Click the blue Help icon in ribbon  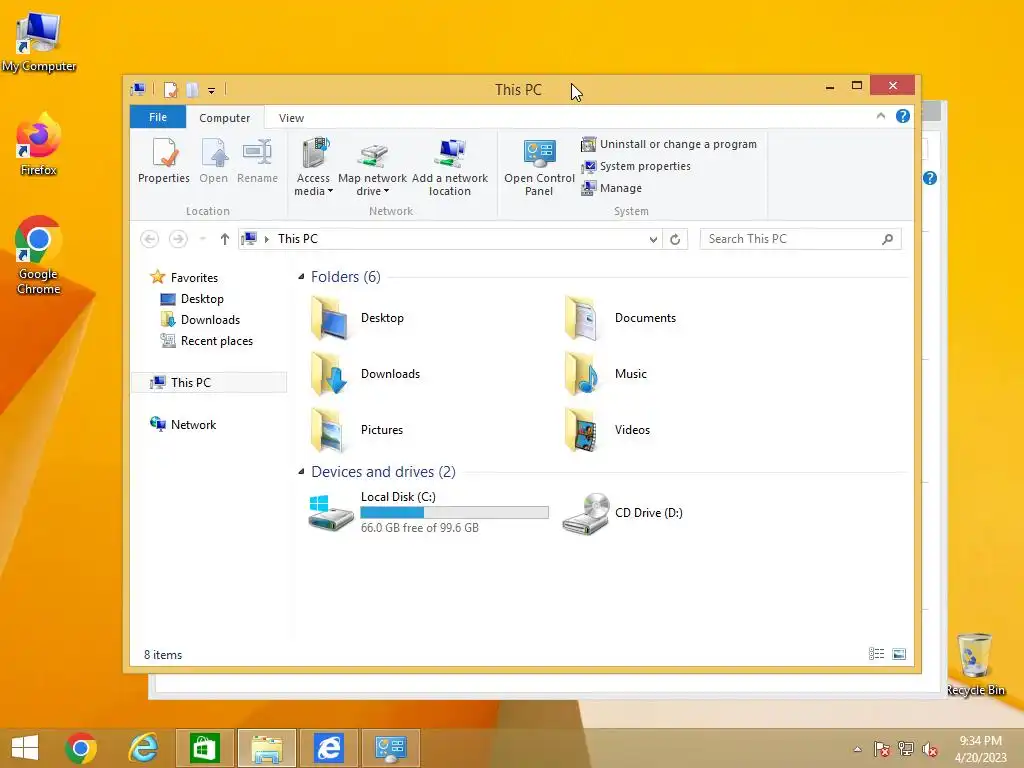pyautogui.click(x=903, y=116)
